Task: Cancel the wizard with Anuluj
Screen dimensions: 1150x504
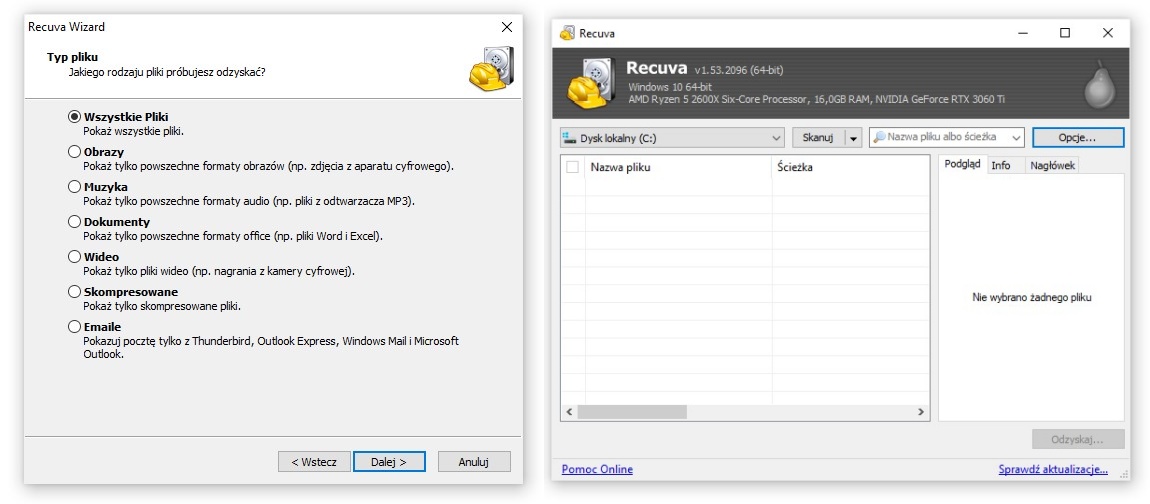Action: pos(474,462)
